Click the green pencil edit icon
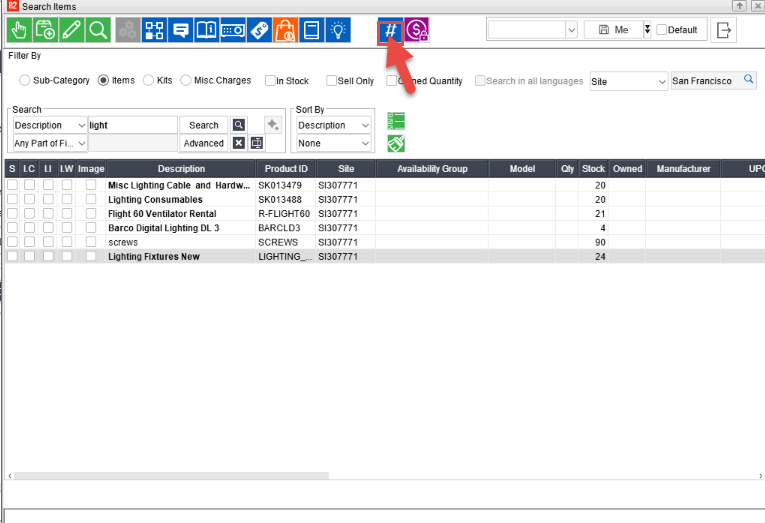The width and height of the screenshot is (765, 523). pos(72,30)
